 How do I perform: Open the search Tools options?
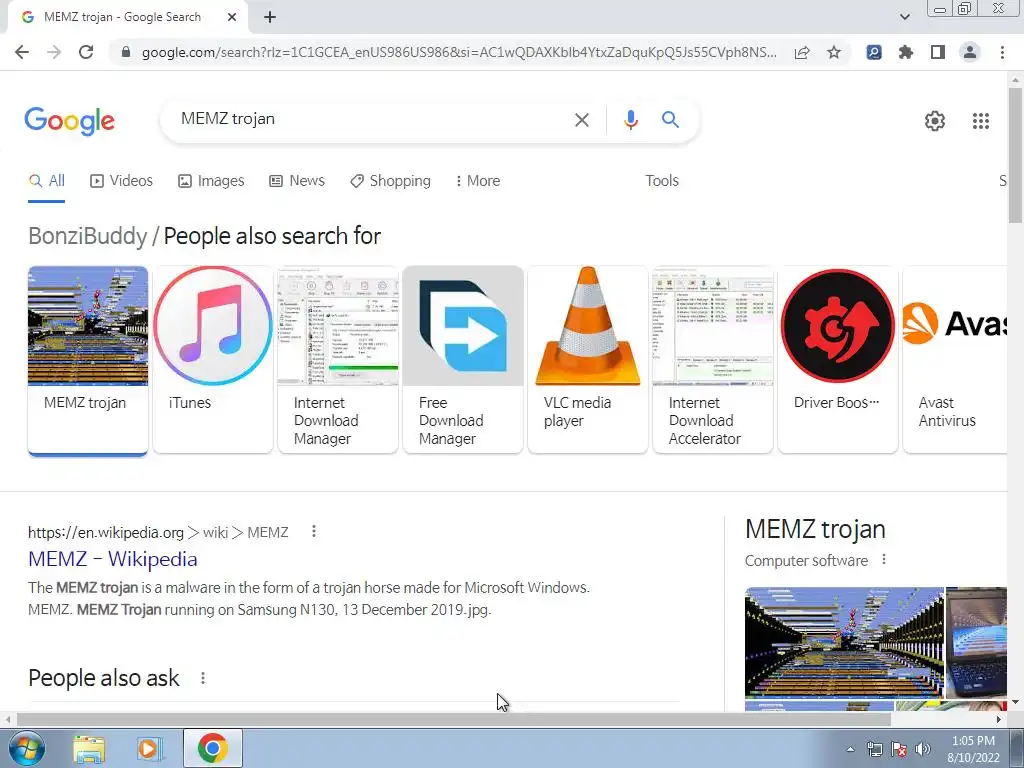click(662, 181)
